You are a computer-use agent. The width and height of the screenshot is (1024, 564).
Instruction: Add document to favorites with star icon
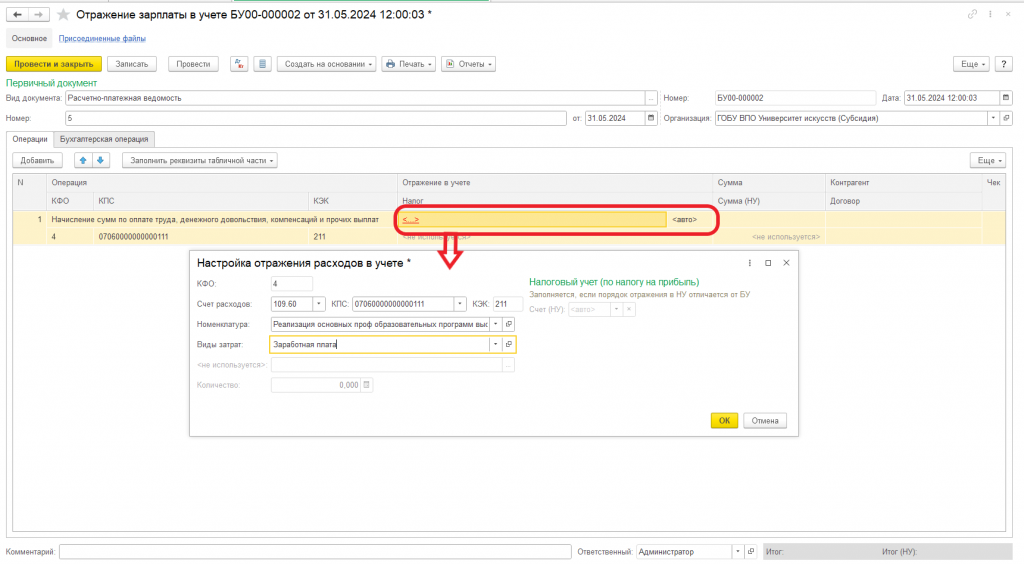(x=63, y=14)
